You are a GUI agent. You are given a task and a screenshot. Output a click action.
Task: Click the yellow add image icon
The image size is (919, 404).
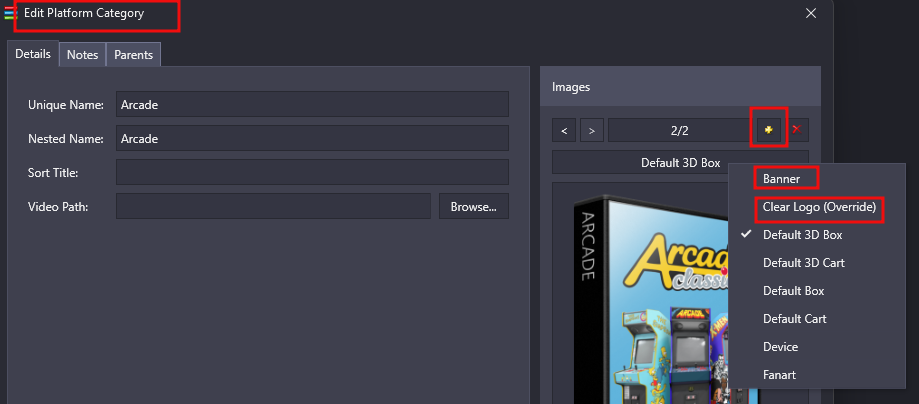[769, 130]
